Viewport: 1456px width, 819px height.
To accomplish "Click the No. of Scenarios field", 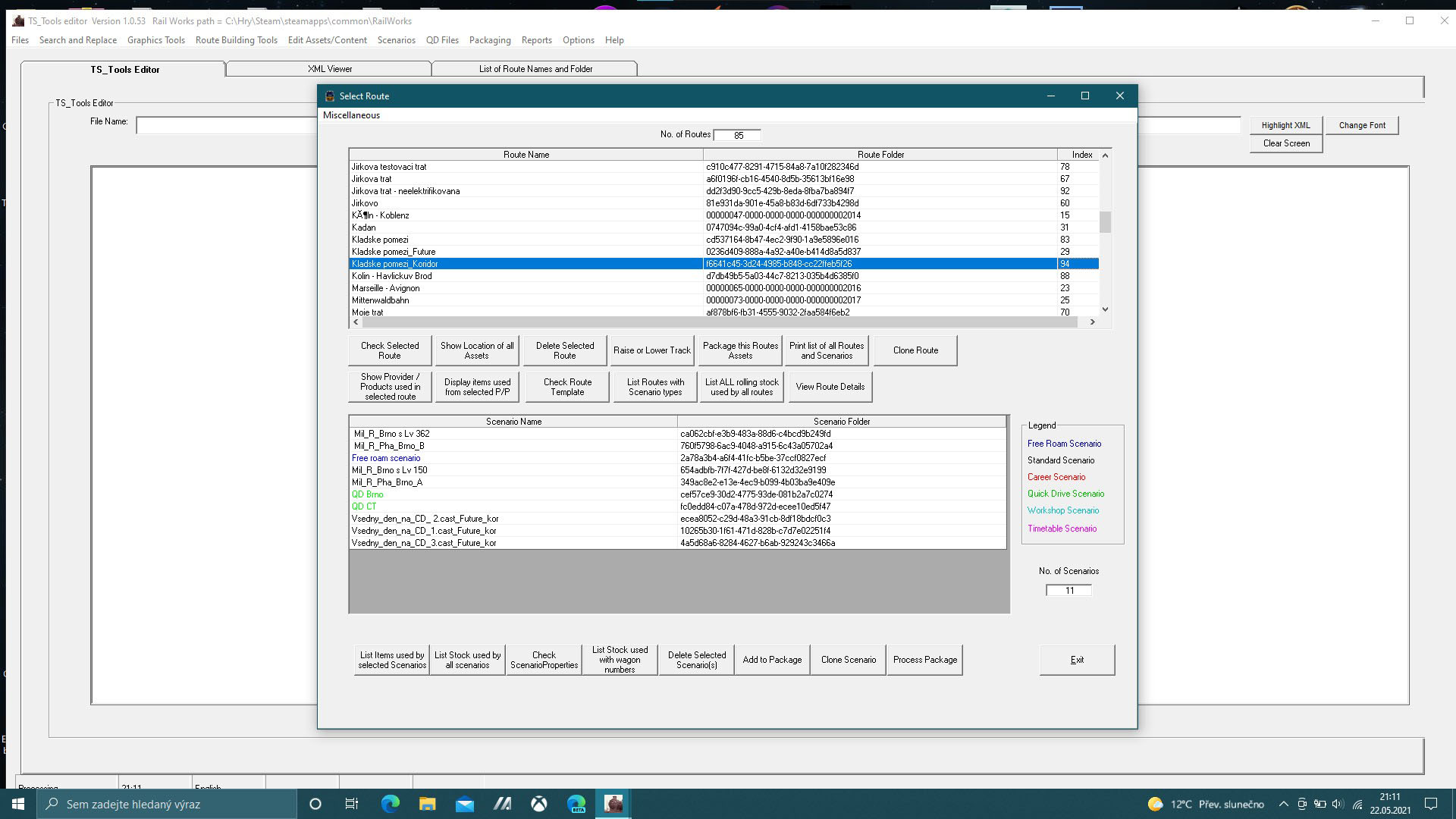I will [1068, 591].
